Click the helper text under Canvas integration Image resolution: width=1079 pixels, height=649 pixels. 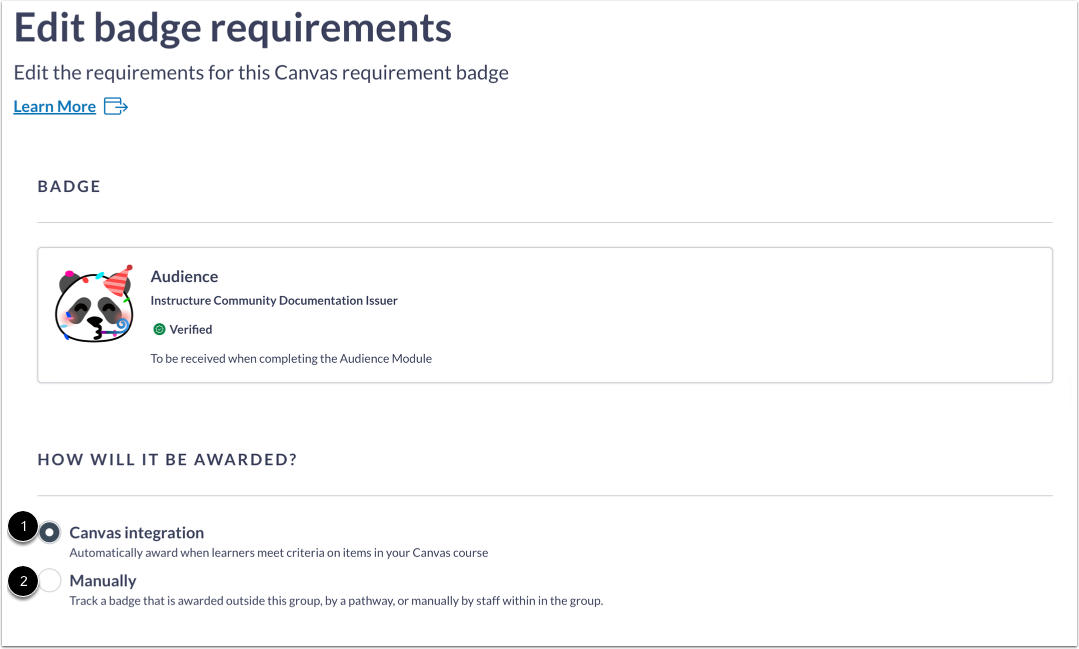tap(277, 552)
